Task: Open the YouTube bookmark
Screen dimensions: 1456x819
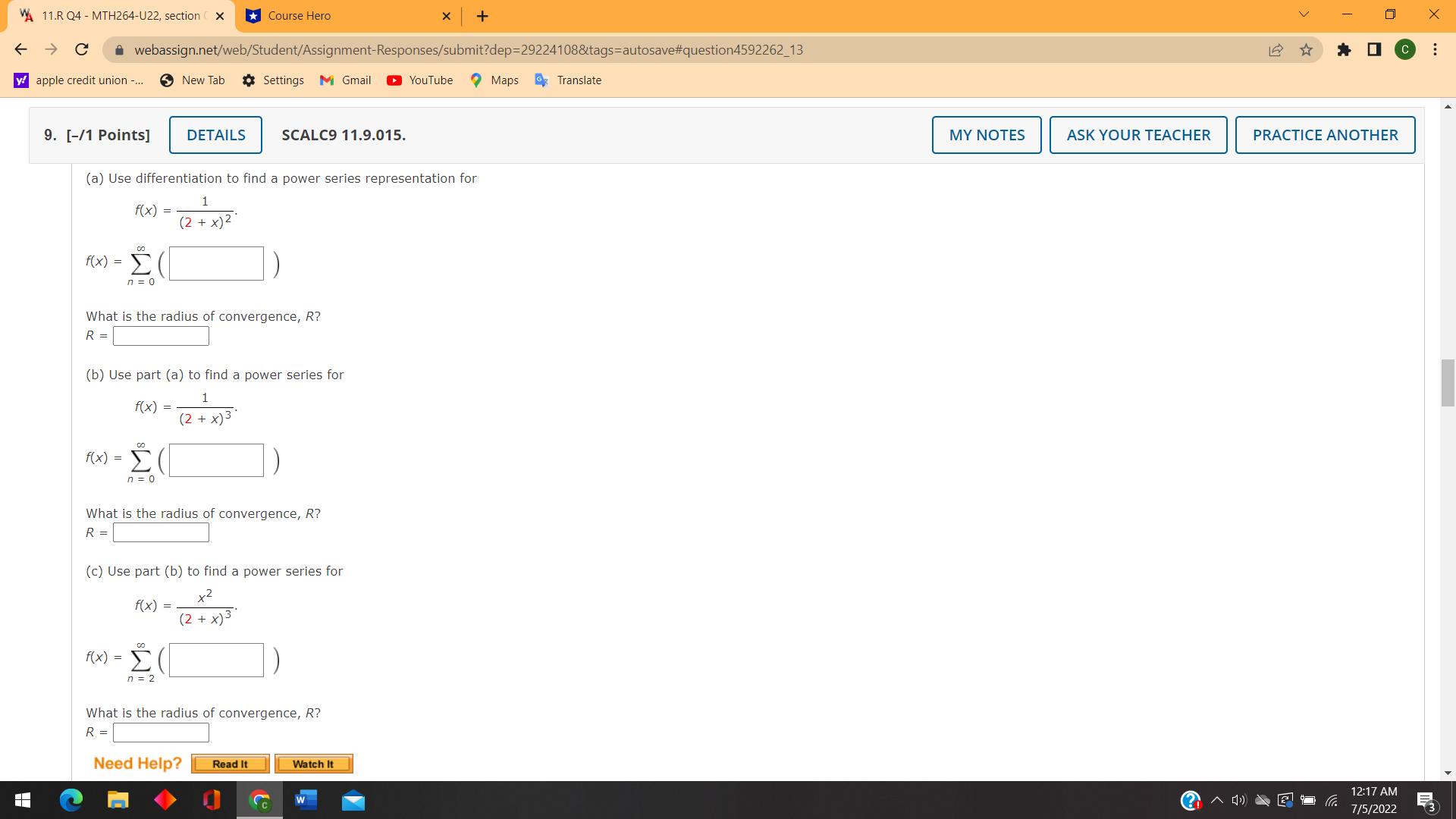Action: (x=419, y=80)
